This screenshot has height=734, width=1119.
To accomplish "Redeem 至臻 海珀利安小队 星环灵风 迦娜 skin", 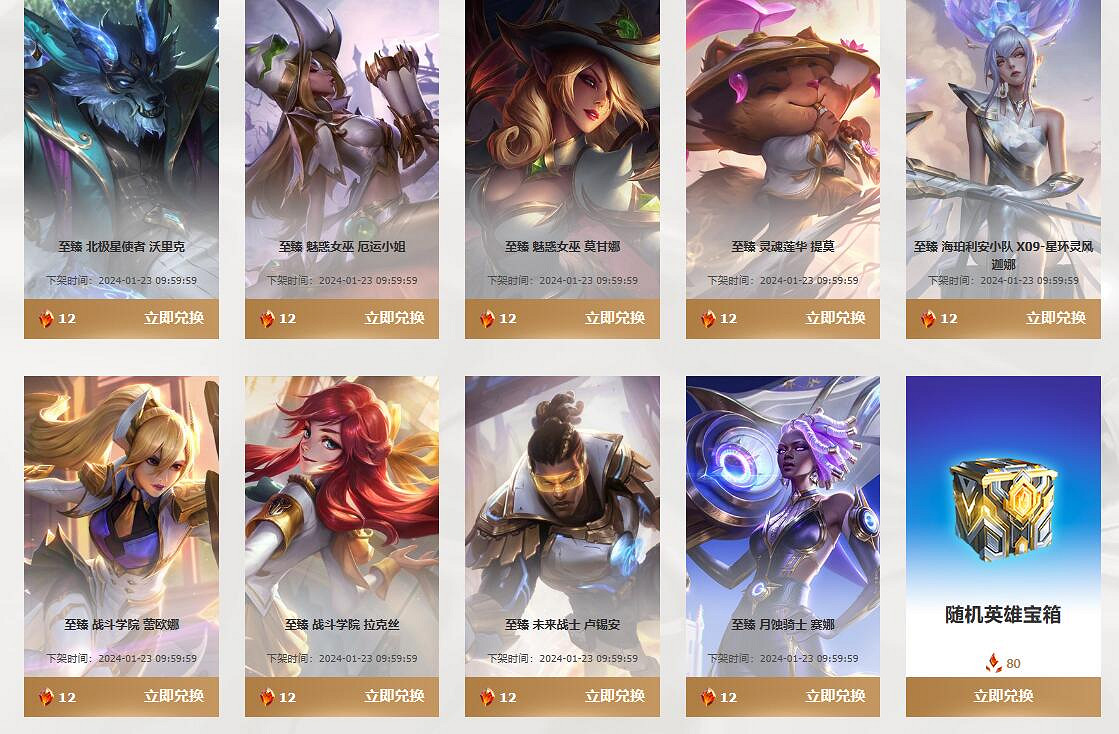I will pyautogui.click(x=1056, y=318).
